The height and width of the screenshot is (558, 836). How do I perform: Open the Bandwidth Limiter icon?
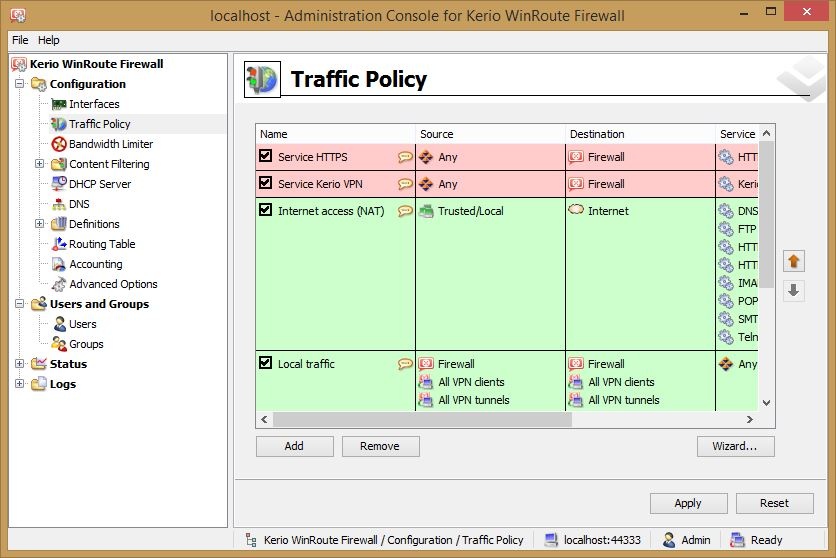(x=59, y=144)
